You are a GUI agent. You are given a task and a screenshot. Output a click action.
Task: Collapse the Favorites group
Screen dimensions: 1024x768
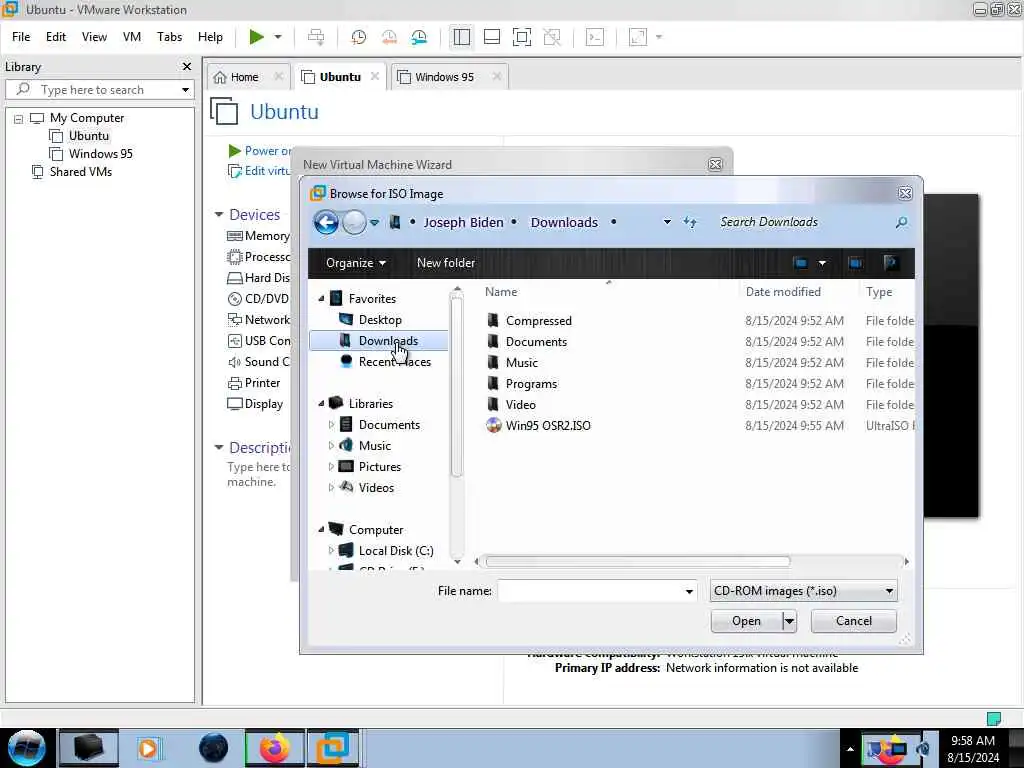click(321, 299)
